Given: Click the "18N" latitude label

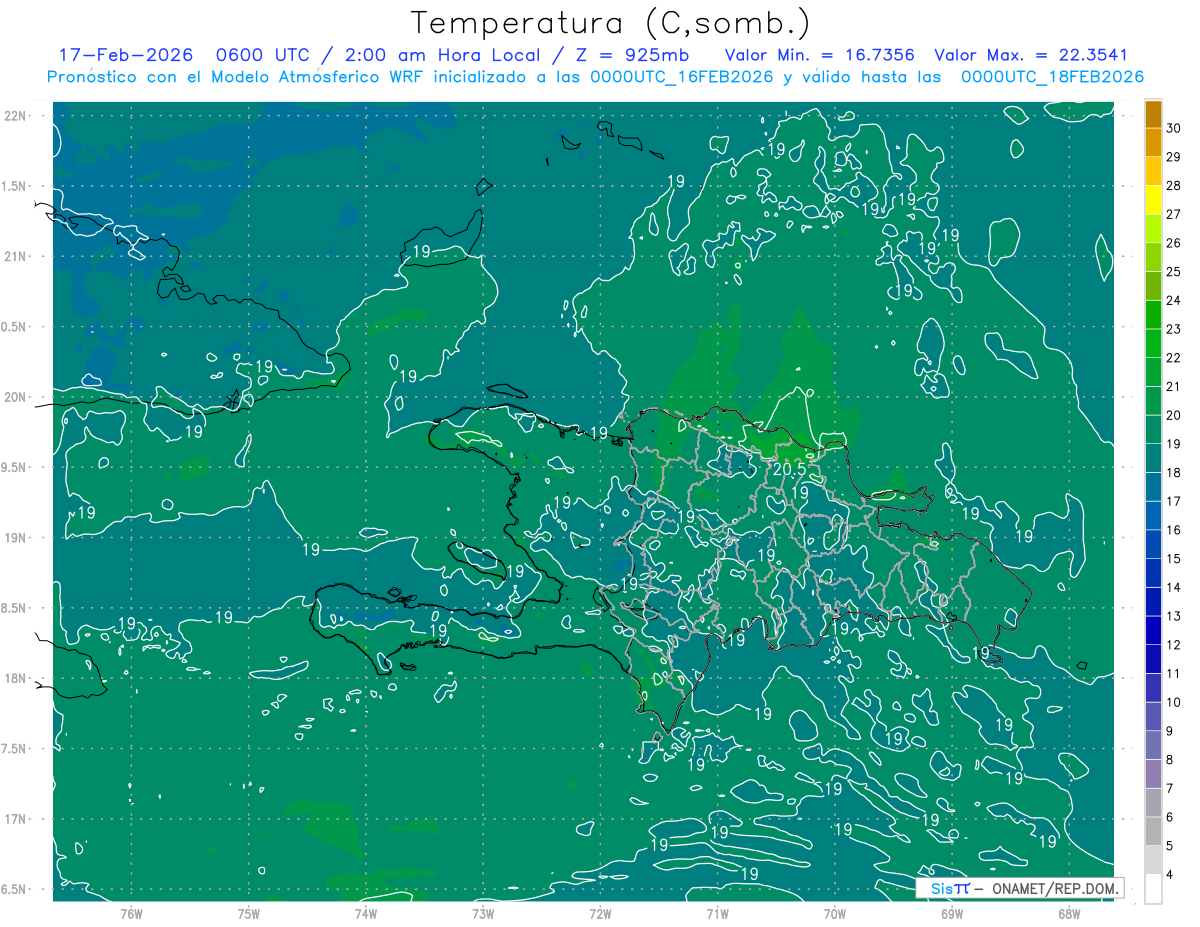Looking at the screenshot, I should point(14,678).
